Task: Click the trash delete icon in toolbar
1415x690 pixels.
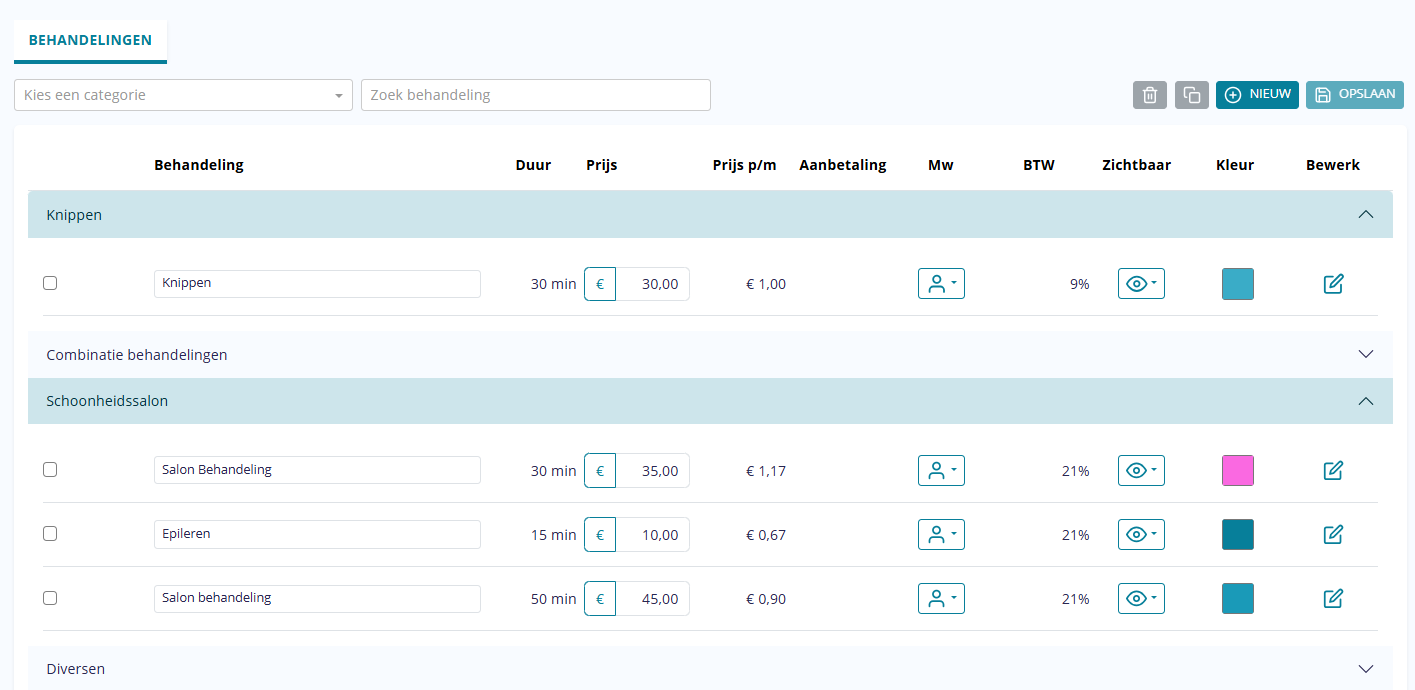Action: [x=1150, y=95]
